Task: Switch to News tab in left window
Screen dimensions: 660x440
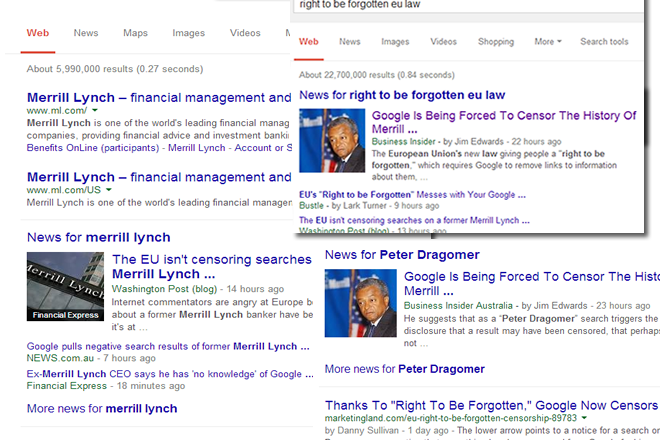Action: coord(86,33)
